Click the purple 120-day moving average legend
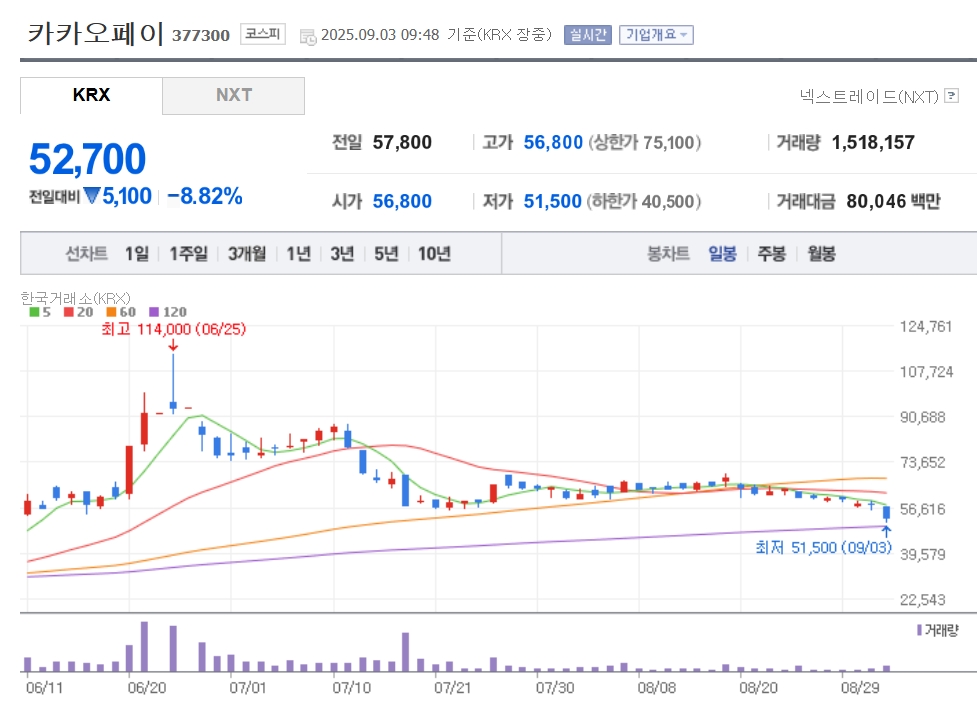Viewport: 977px width, 713px height. click(168, 312)
